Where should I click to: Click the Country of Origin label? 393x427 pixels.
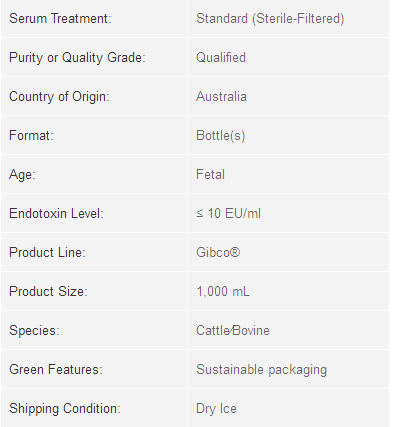tap(59, 97)
